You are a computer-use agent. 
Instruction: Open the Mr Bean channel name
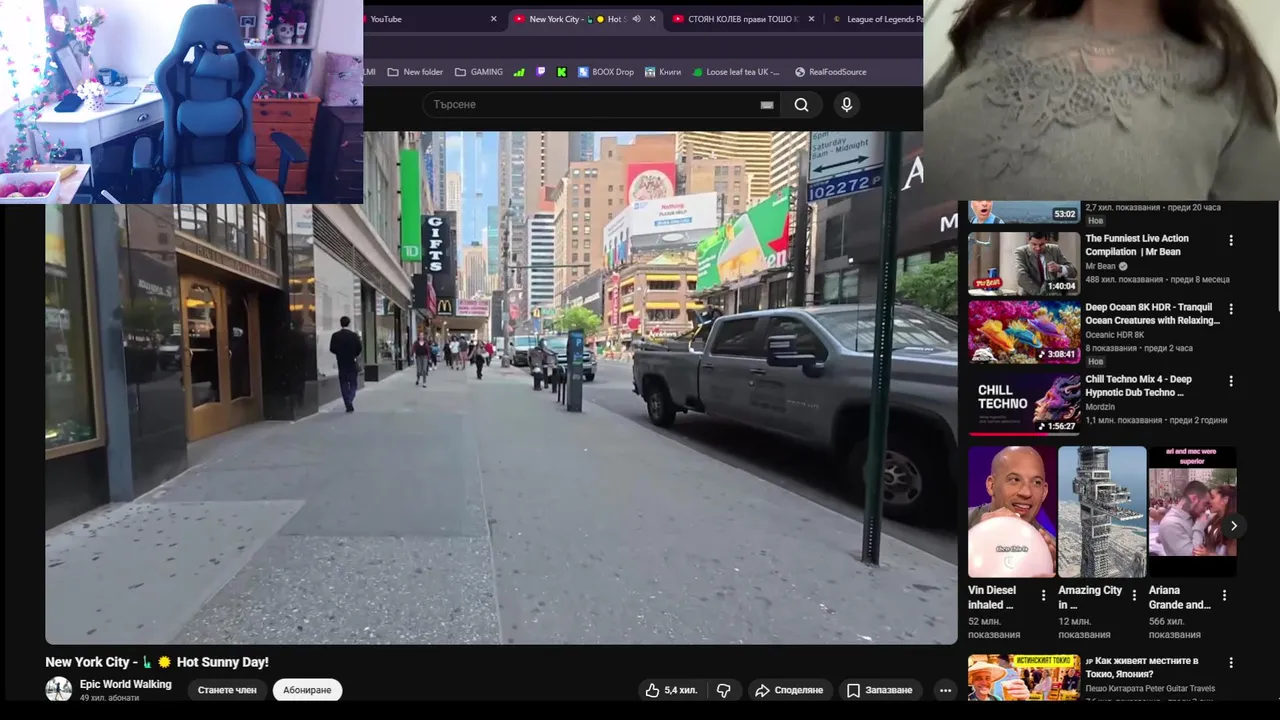[1100, 267]
